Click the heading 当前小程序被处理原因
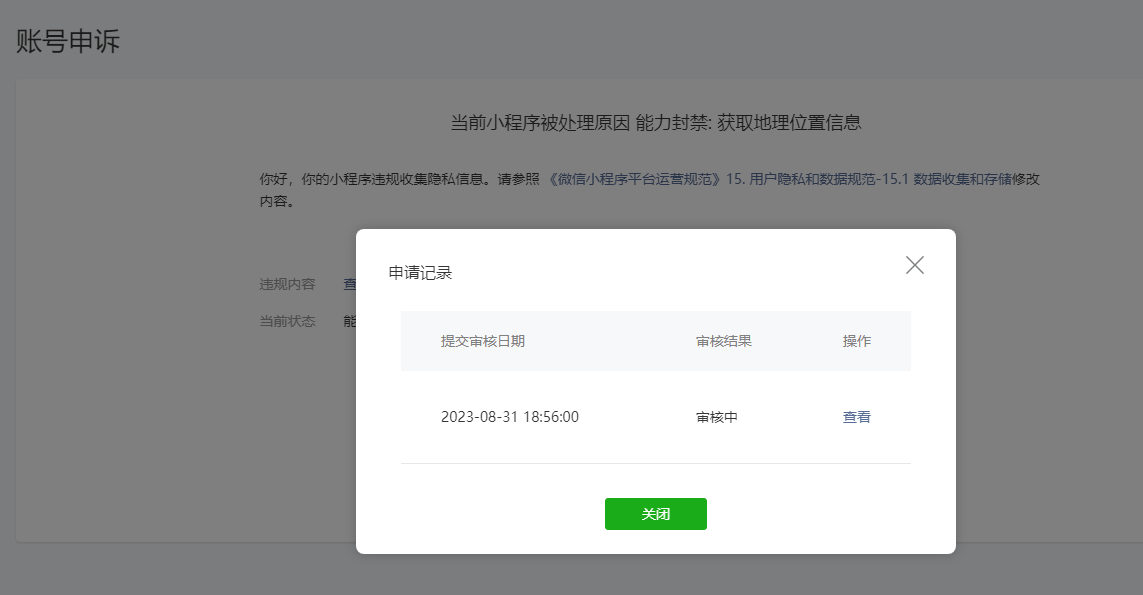The image size is (1143, 595). (540, 122)
